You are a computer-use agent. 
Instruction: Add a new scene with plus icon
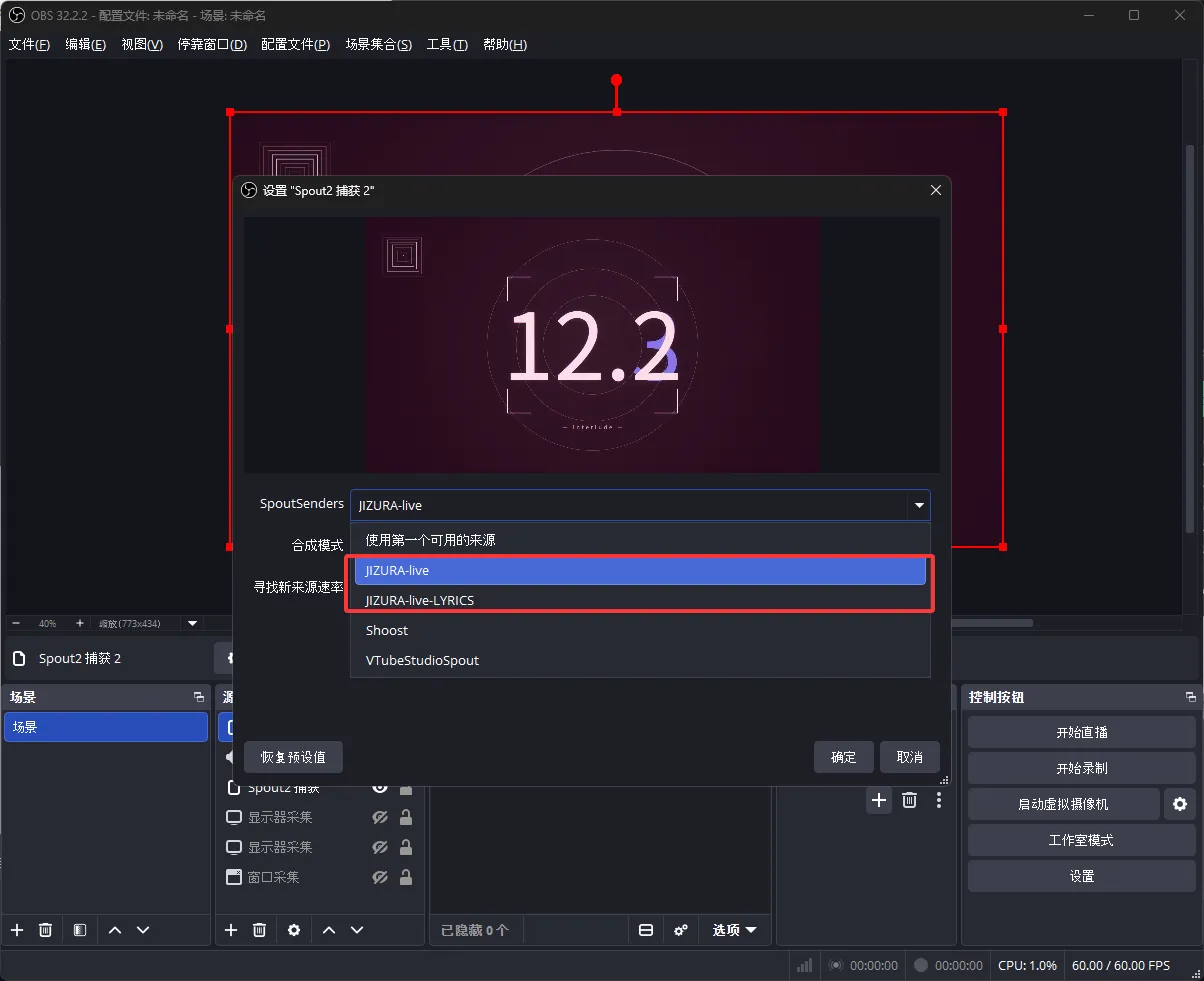(x=17, y=930)
